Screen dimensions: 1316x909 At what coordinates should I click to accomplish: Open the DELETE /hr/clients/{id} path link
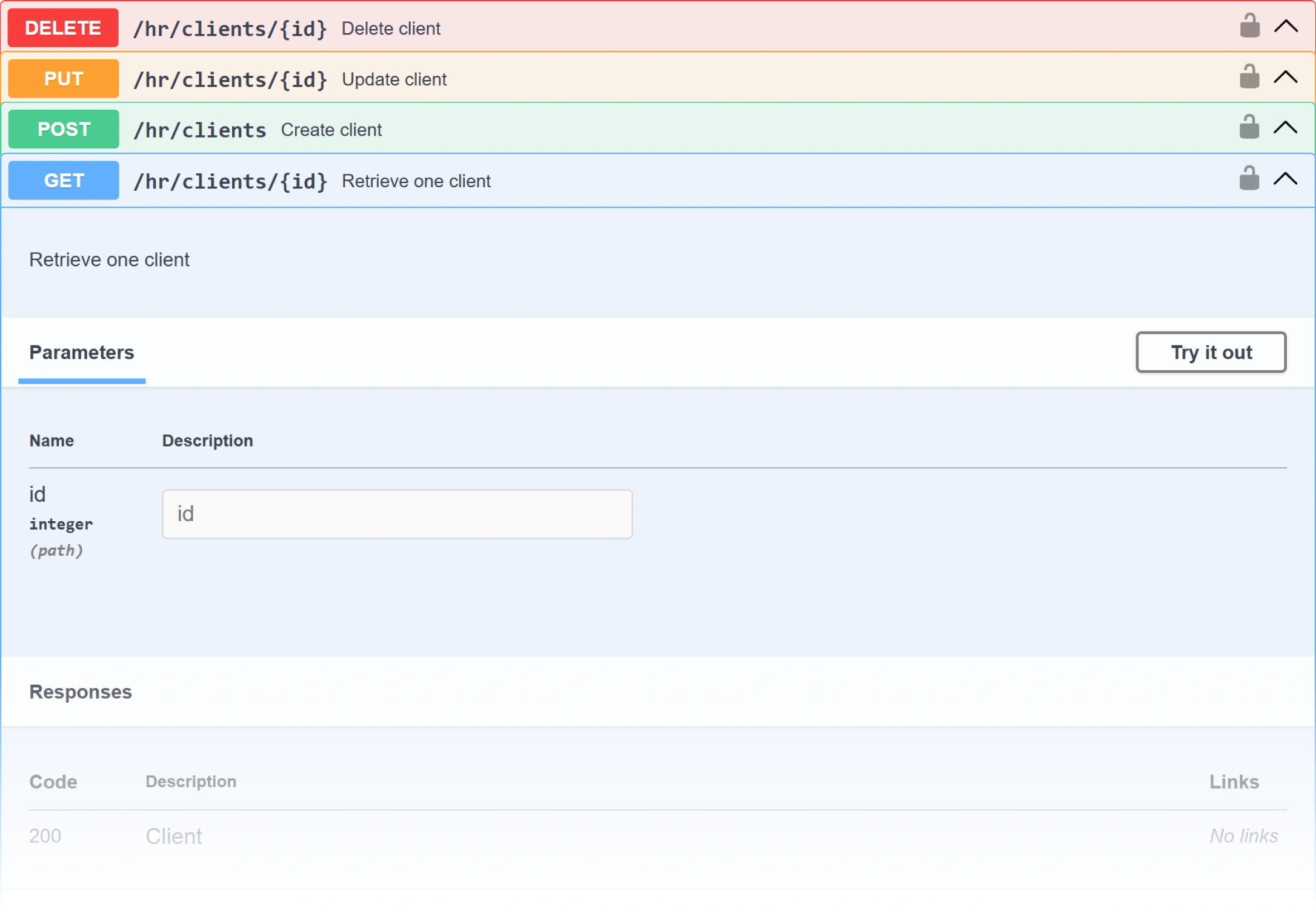point(231,28)
